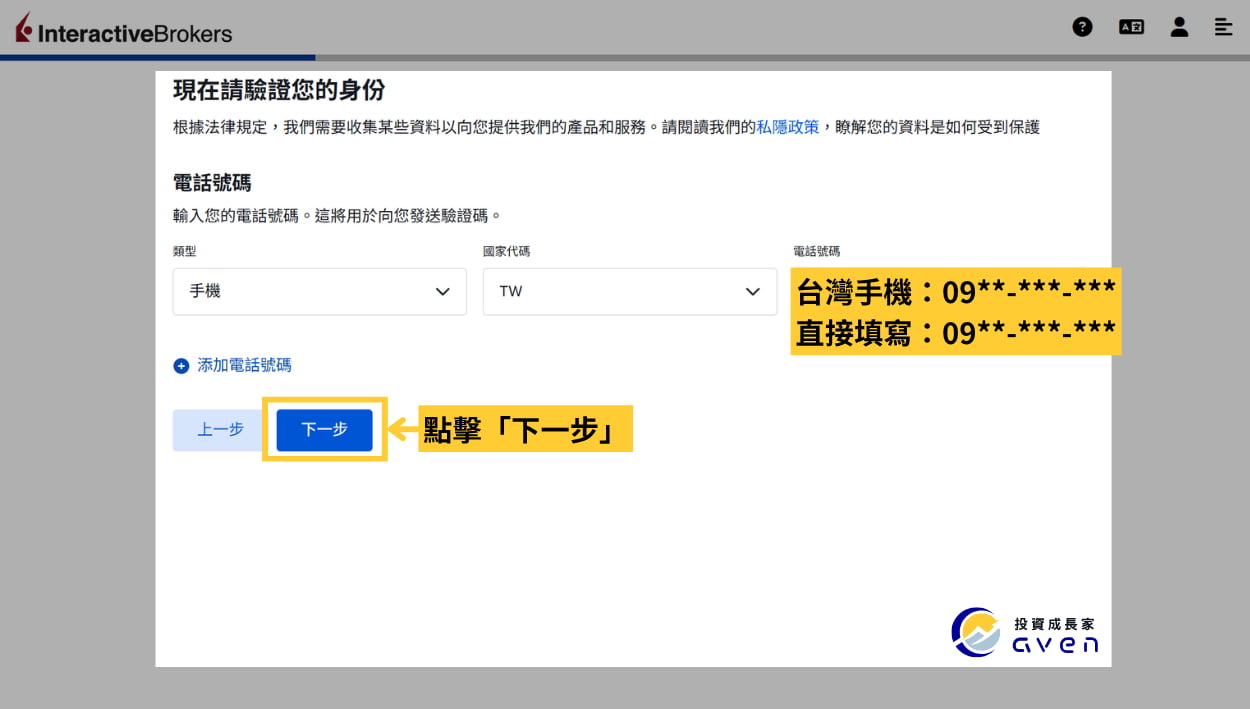Continue with the 下一步 button
Image resolution: width=1250 pixels, height=709 pixels.
pyautogui.click(x=325, y=430)
